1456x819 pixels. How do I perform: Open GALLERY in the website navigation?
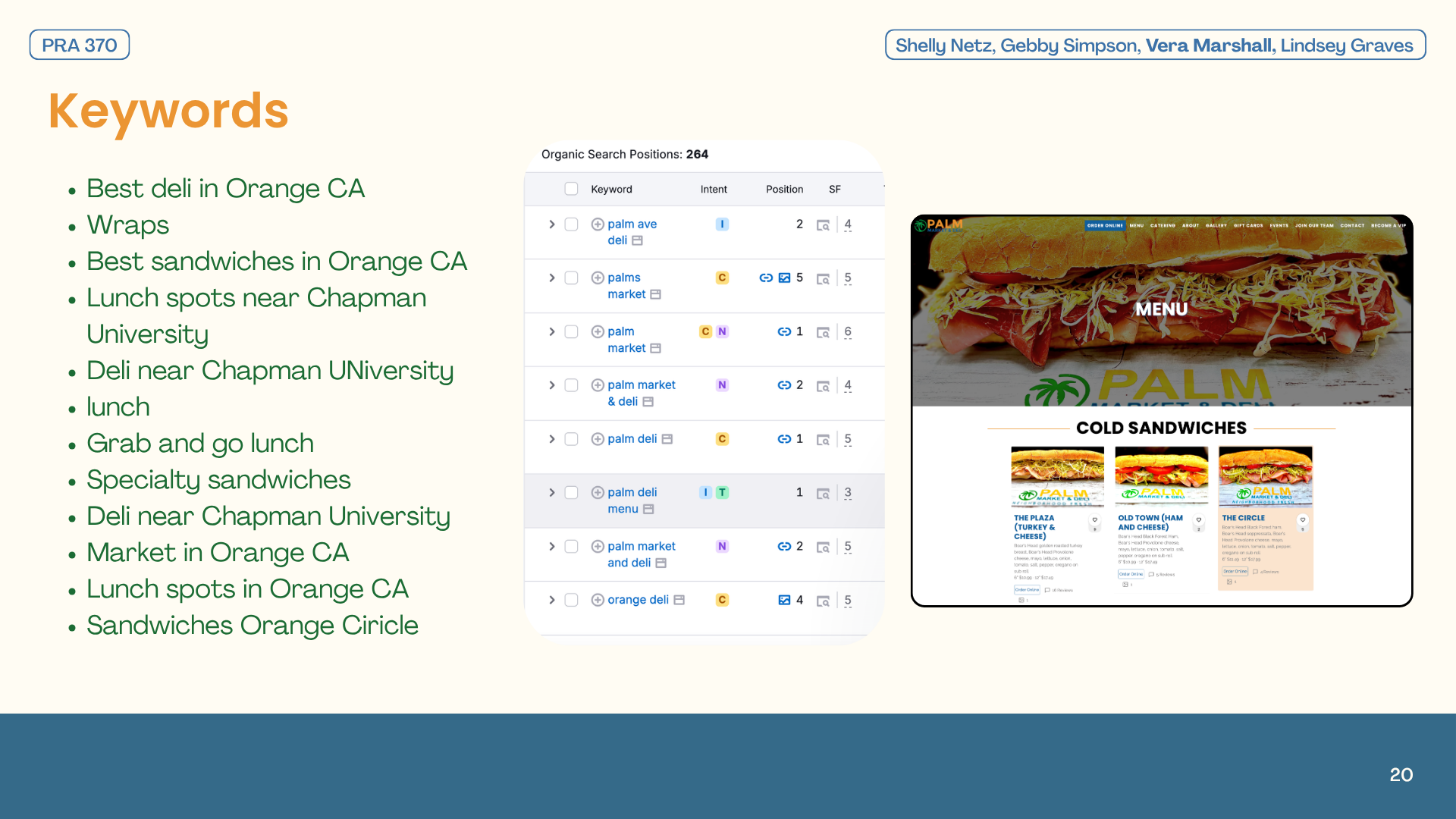[x=1216, y=225]
